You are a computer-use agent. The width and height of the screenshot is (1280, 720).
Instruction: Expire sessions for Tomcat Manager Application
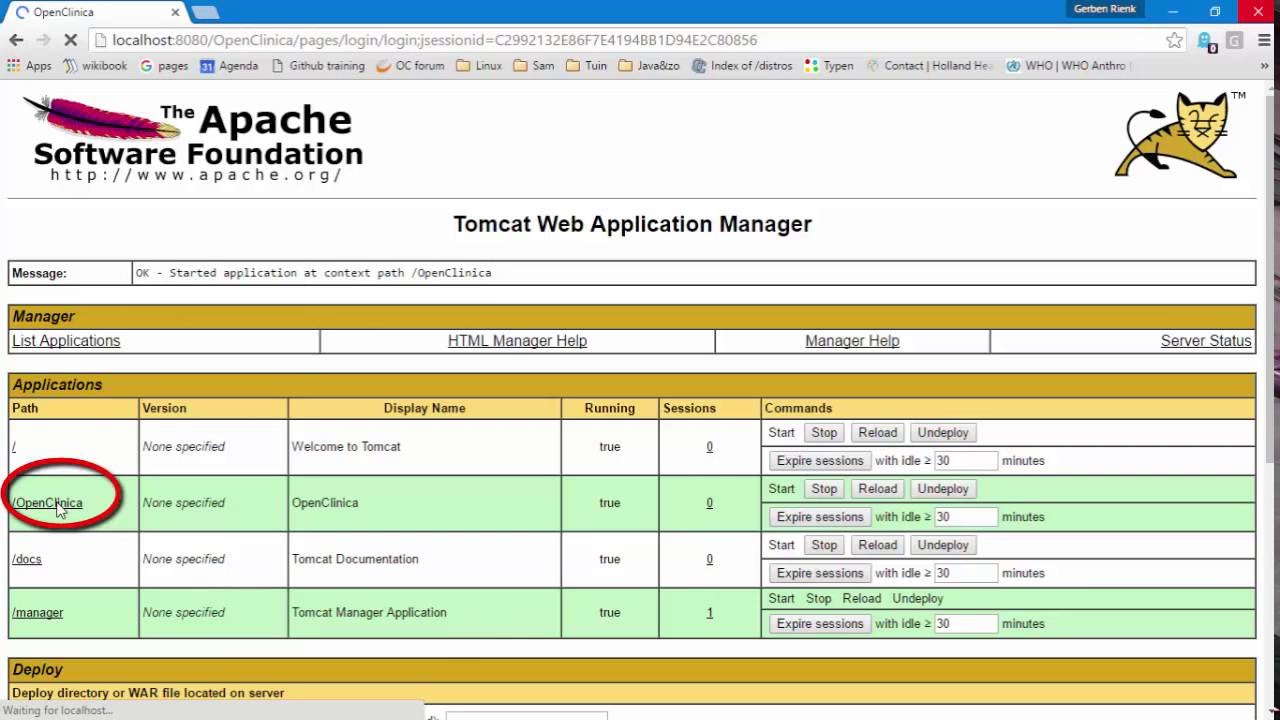click(819, 624)
